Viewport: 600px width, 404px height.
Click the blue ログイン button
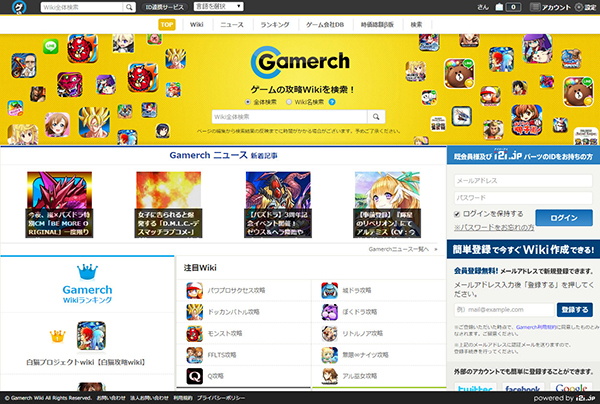564,218
